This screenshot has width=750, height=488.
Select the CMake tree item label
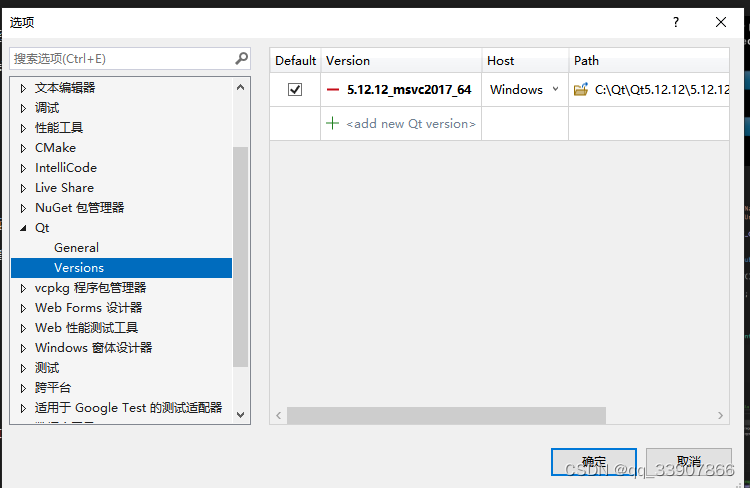point(55,148)
